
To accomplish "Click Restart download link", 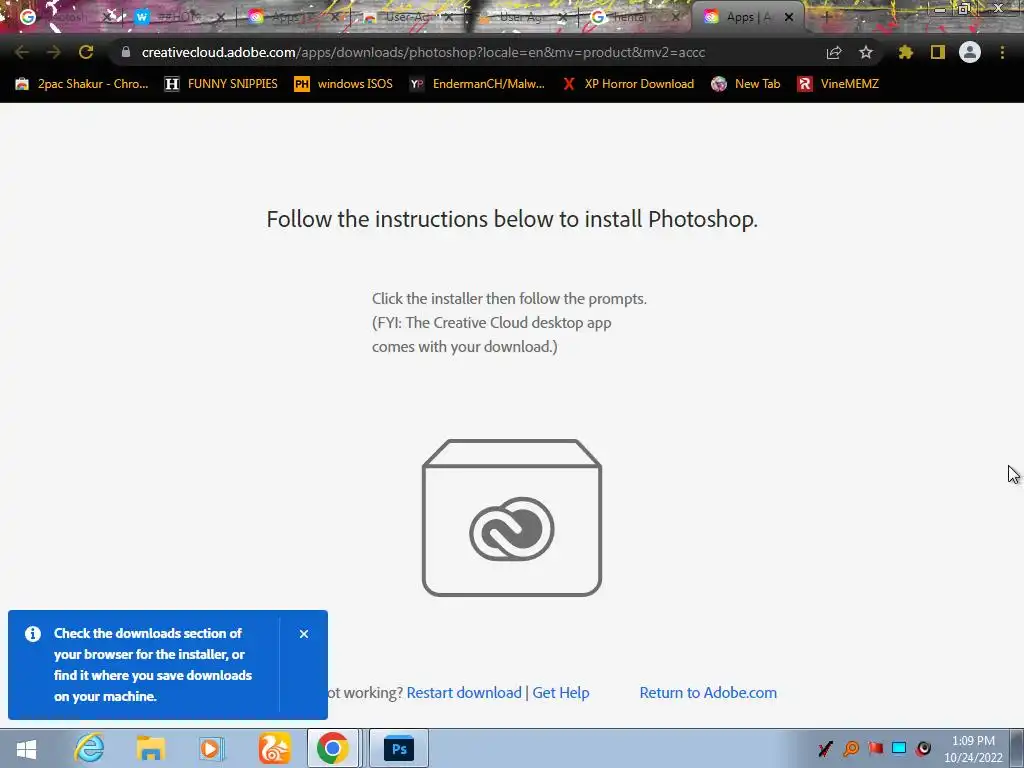I will pos(464,692).
